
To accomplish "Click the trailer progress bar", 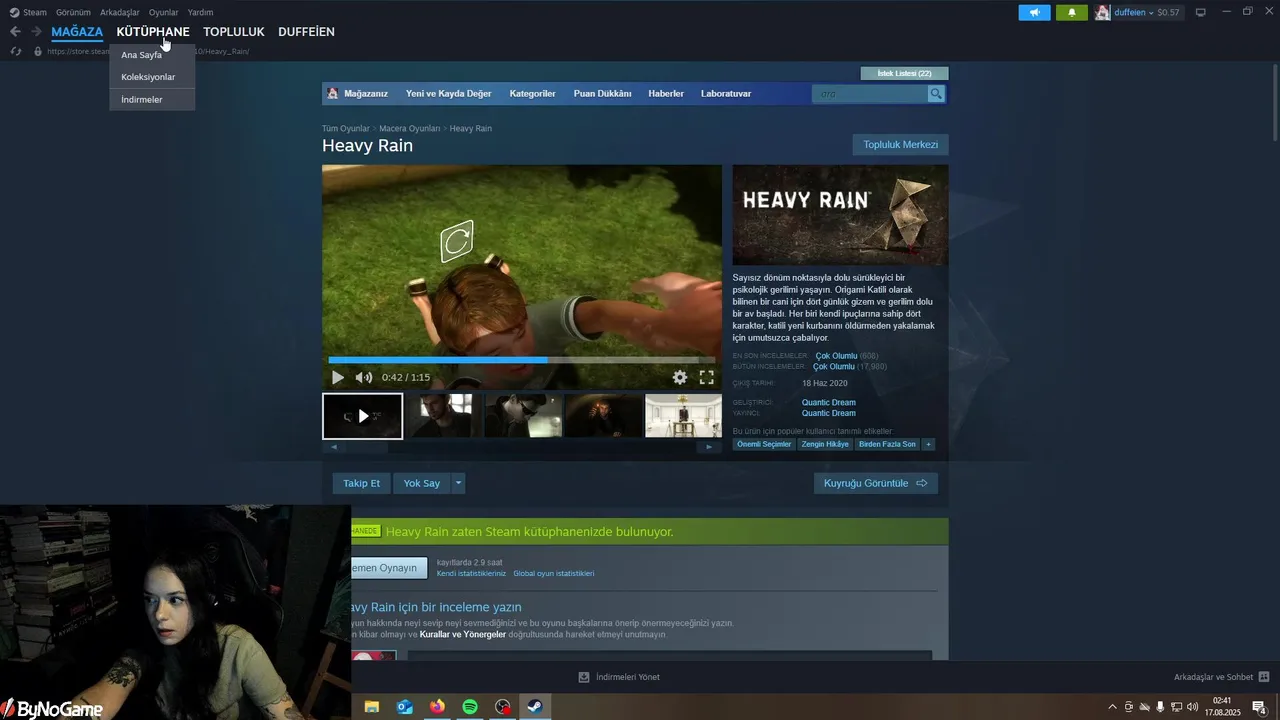I will pyautogui.click(x=522, y=360).
